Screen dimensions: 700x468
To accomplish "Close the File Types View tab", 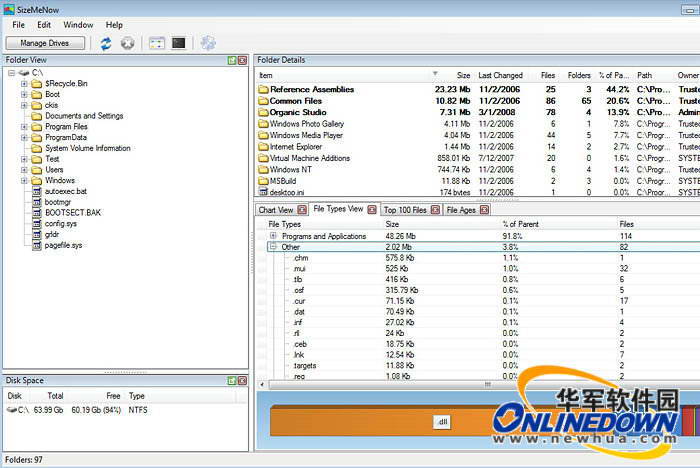I will 372,209.
